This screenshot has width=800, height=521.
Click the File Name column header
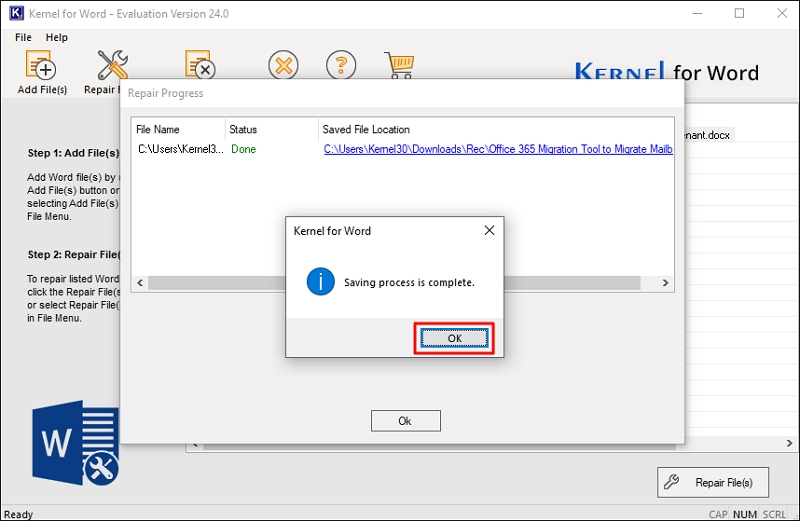(x=178, y=130)
